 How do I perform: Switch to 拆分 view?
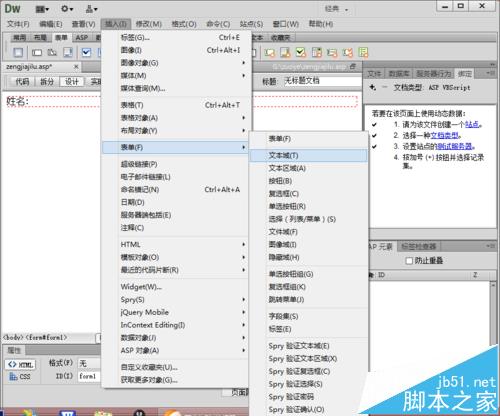point(47,82)
